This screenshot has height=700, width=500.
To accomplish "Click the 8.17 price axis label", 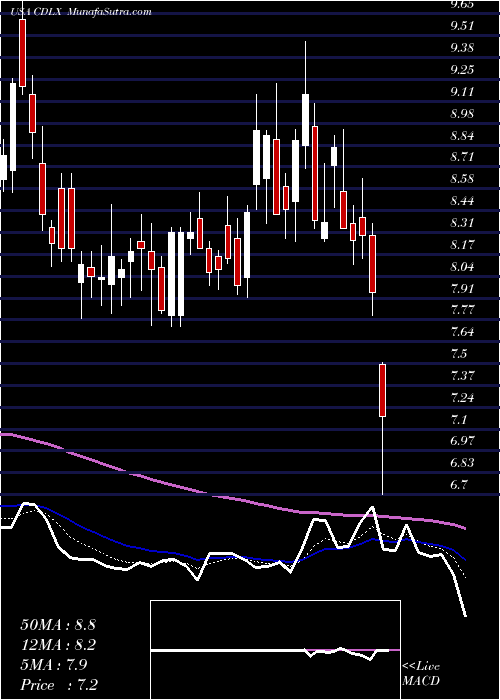I will [463, 245].
